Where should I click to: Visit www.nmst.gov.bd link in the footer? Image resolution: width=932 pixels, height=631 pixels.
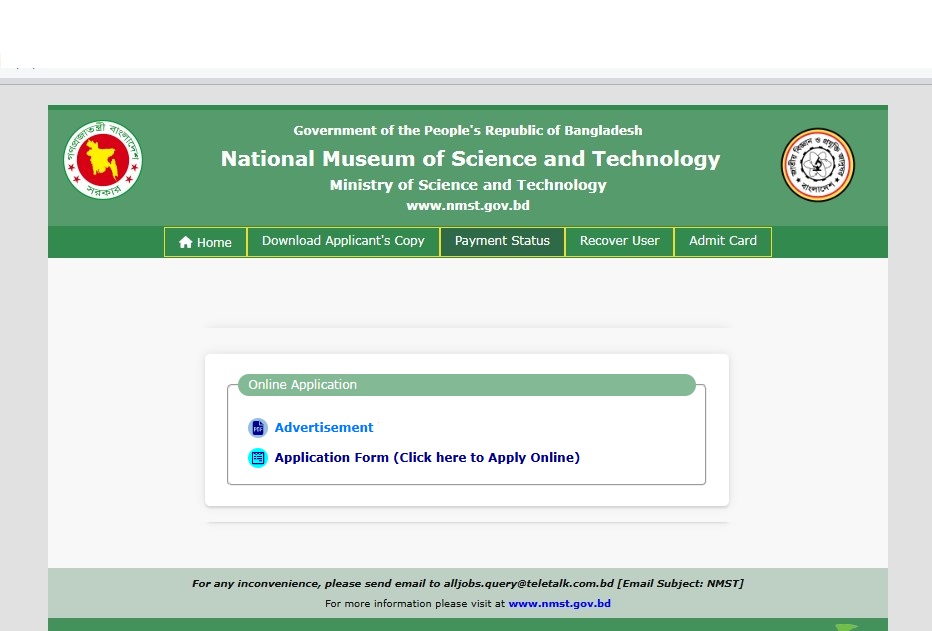[x=559, y=604]
